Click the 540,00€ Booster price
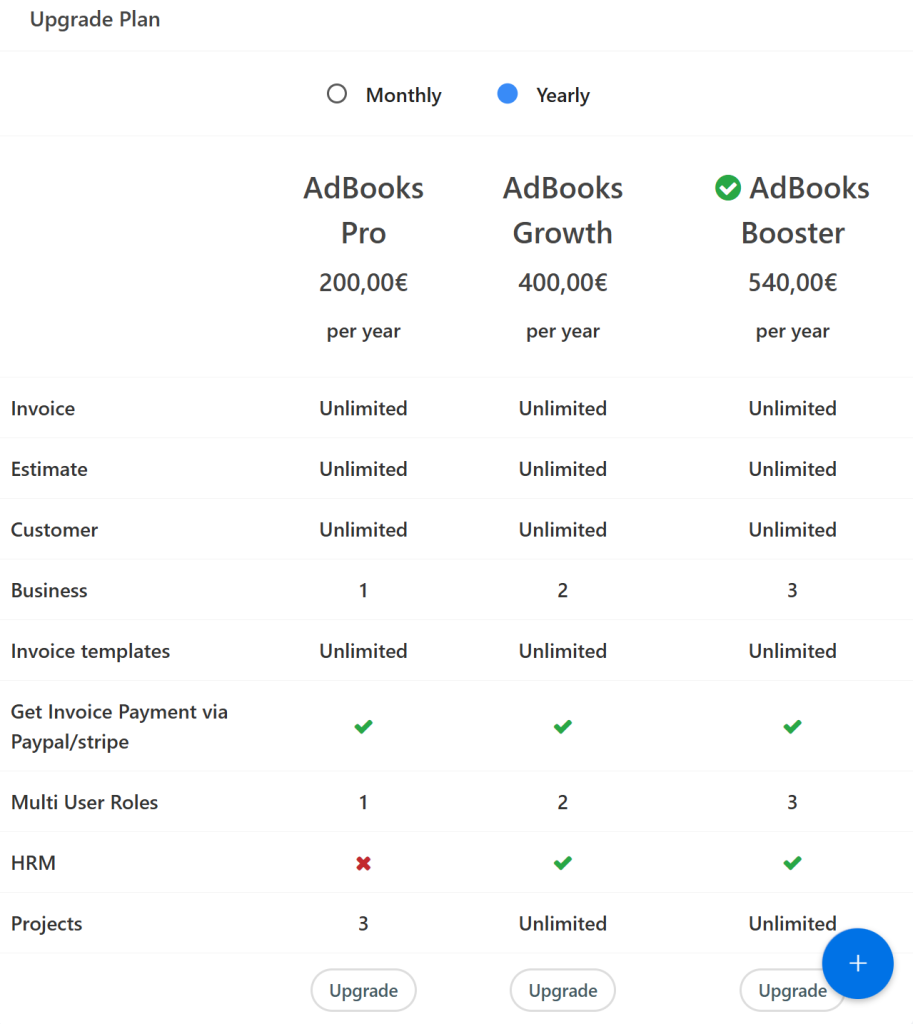This screenshot has width=913, height=1024. (792, 283)
